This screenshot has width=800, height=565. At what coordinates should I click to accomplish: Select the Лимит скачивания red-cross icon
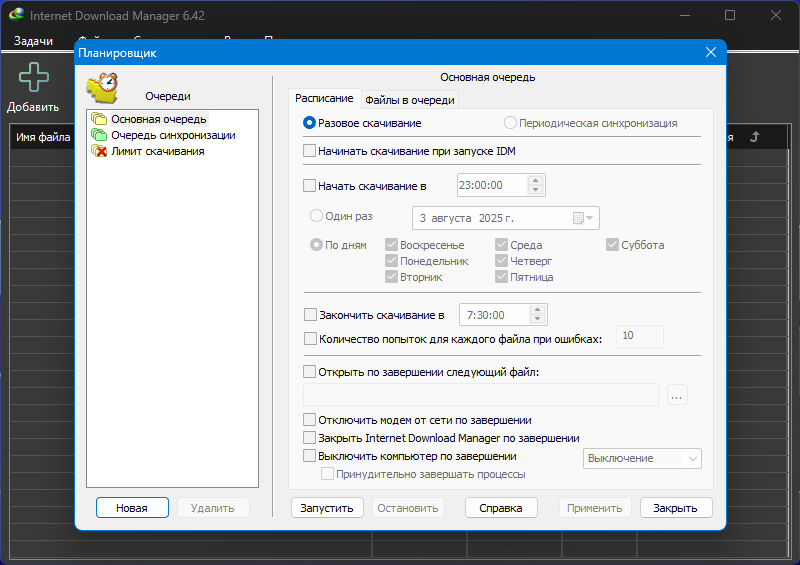click(x=99, y=151)
